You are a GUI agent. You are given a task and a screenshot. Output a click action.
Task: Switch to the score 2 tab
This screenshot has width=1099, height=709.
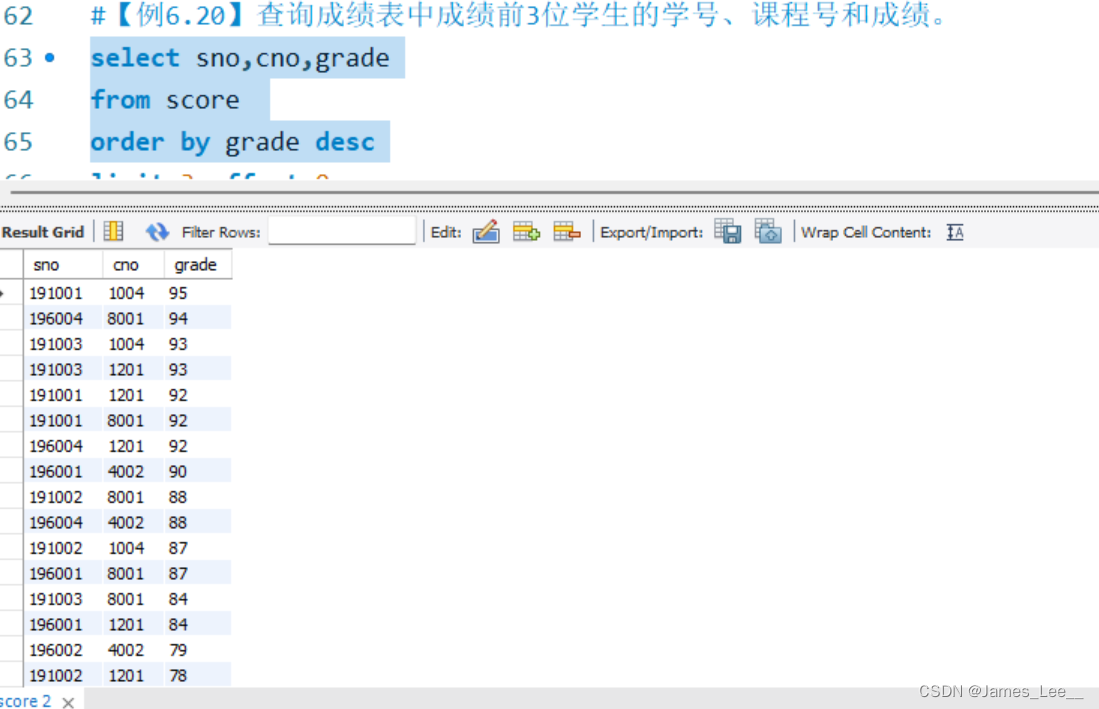click(x=25, y=701)
